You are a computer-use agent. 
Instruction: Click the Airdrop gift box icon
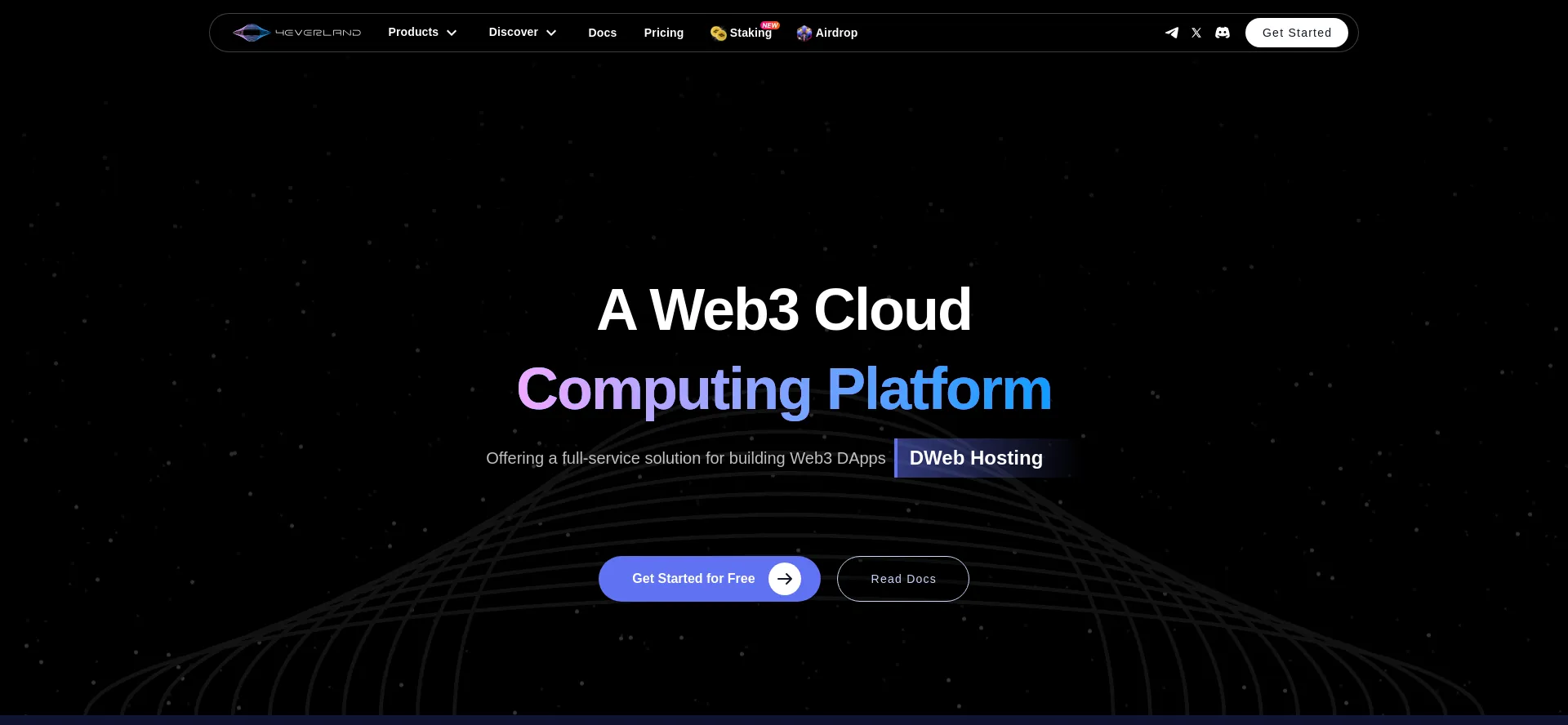(x=804, y=33)
